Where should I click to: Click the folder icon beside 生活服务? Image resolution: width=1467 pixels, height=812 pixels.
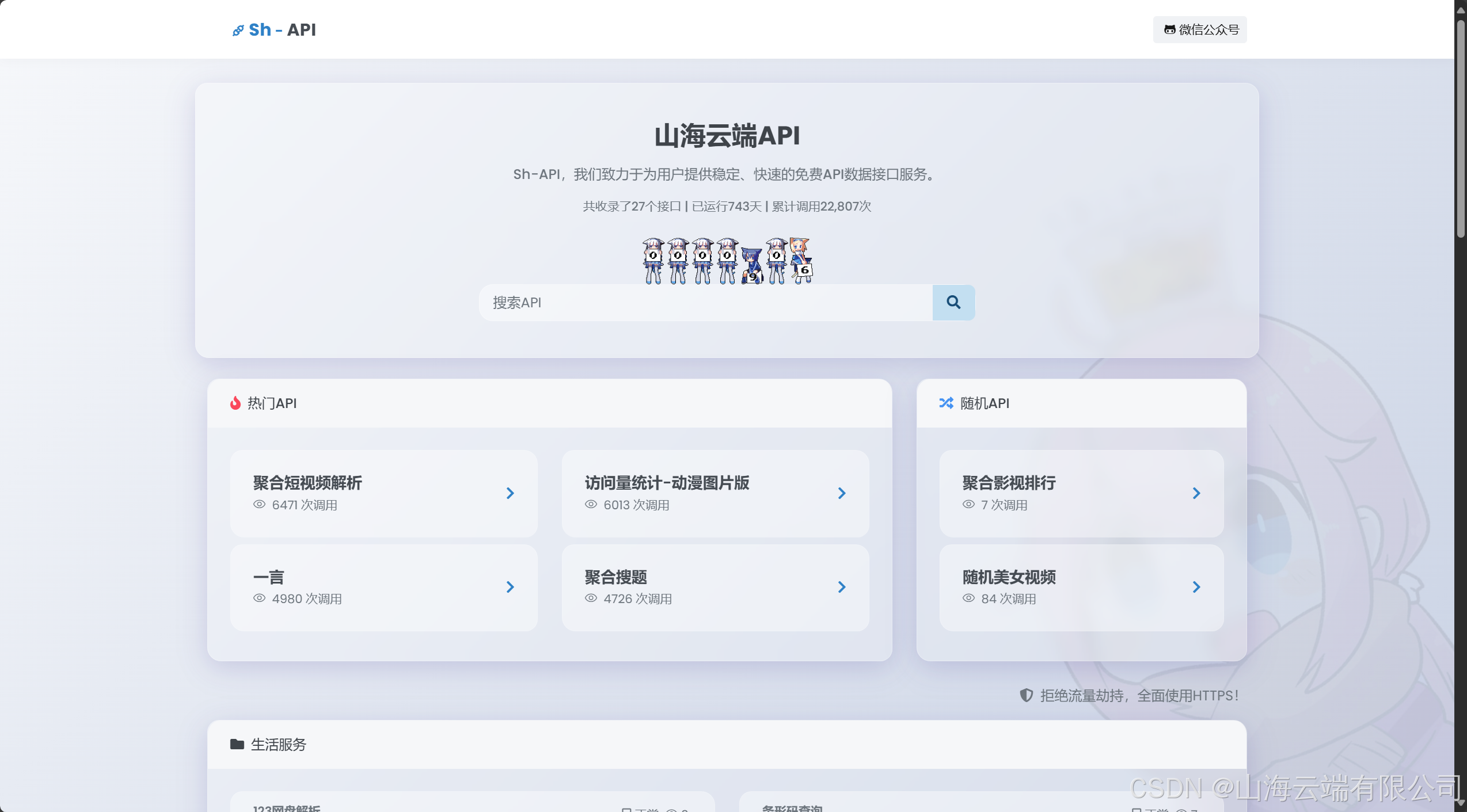[x=237, y=744]
